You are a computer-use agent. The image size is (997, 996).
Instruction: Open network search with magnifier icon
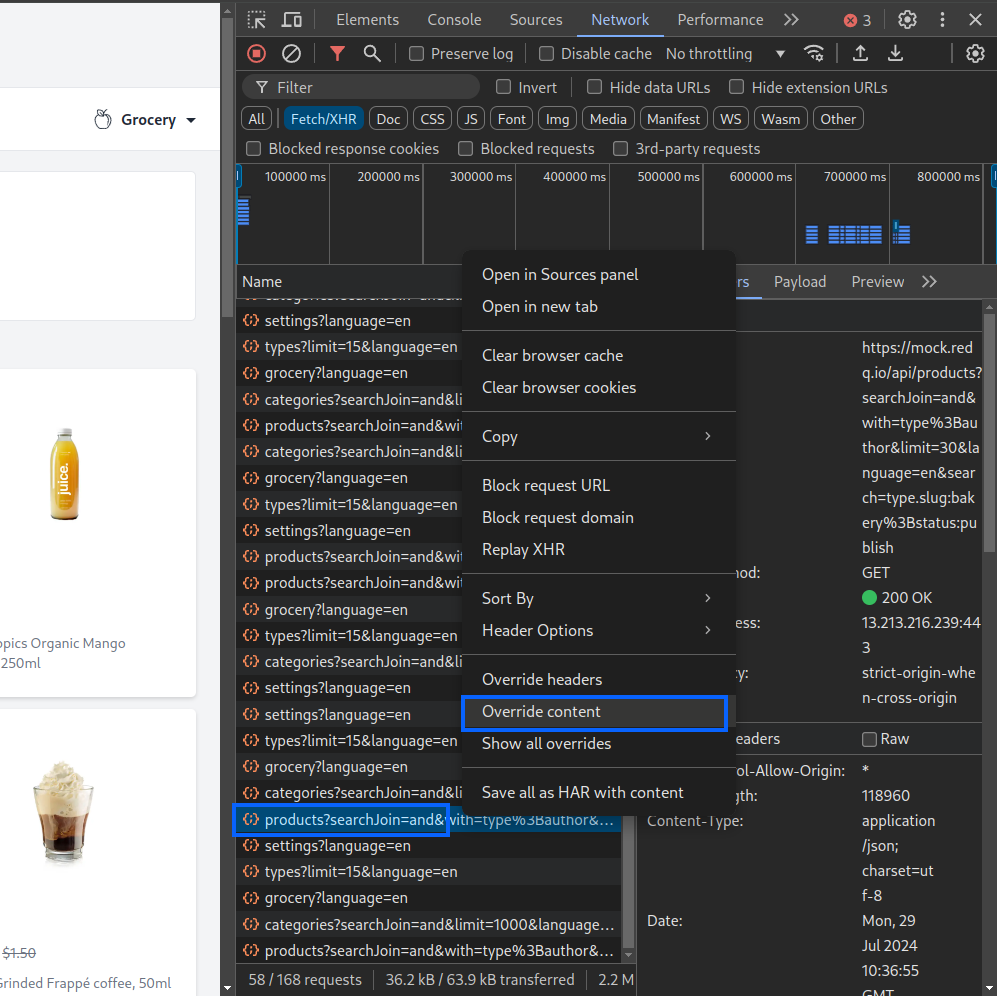pyautogui.click(x=372, y=53)
